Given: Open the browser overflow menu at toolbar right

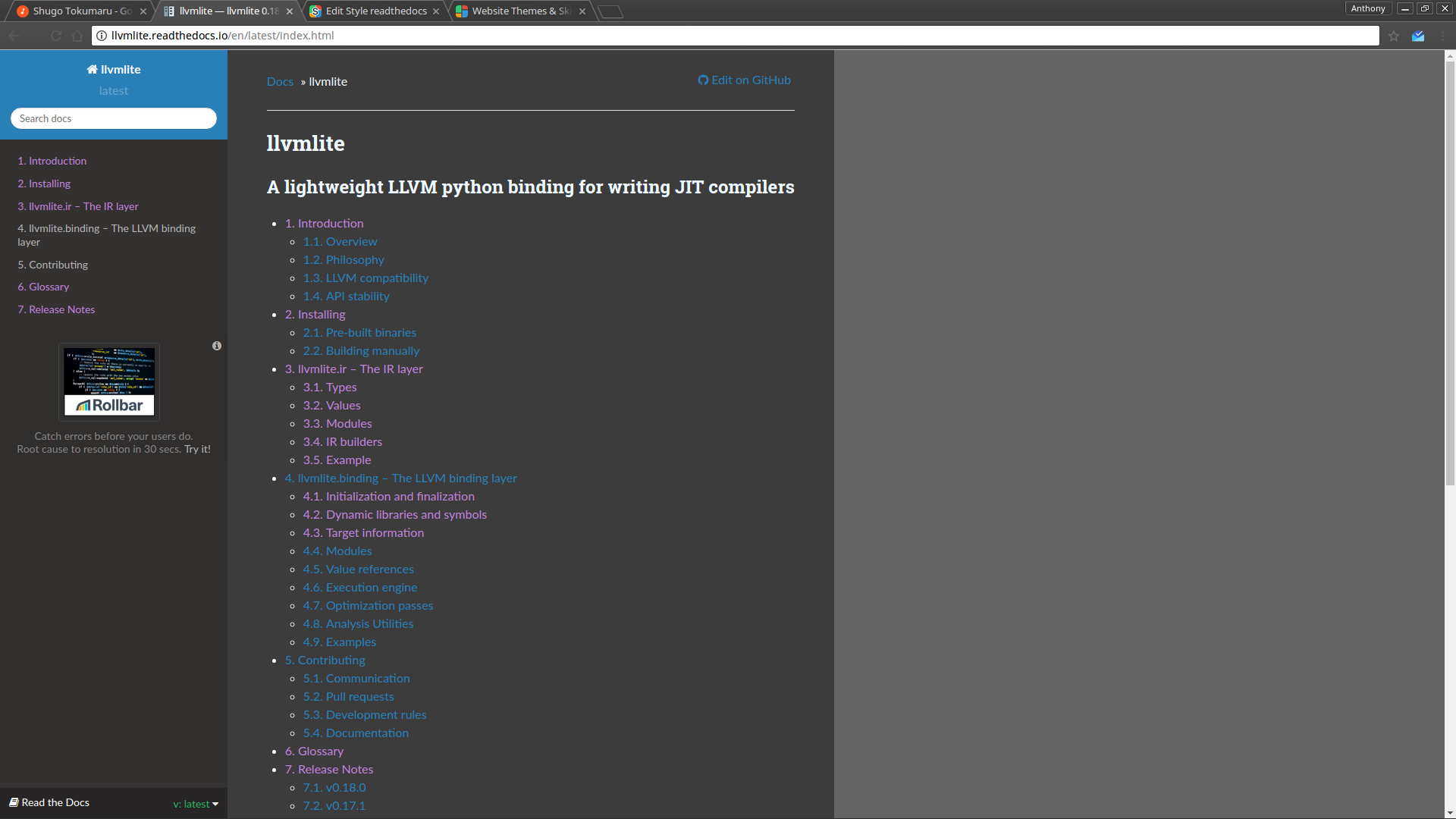Looking at the screenshot, I should [1444, 35].
